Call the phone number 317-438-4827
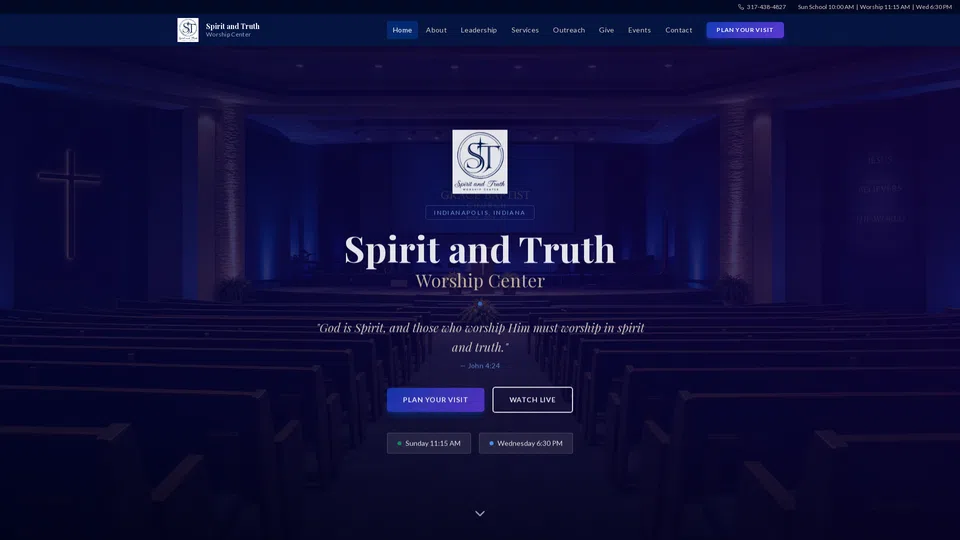The width and height of the screenshot is (960, 540). click(x=766, y=7)
